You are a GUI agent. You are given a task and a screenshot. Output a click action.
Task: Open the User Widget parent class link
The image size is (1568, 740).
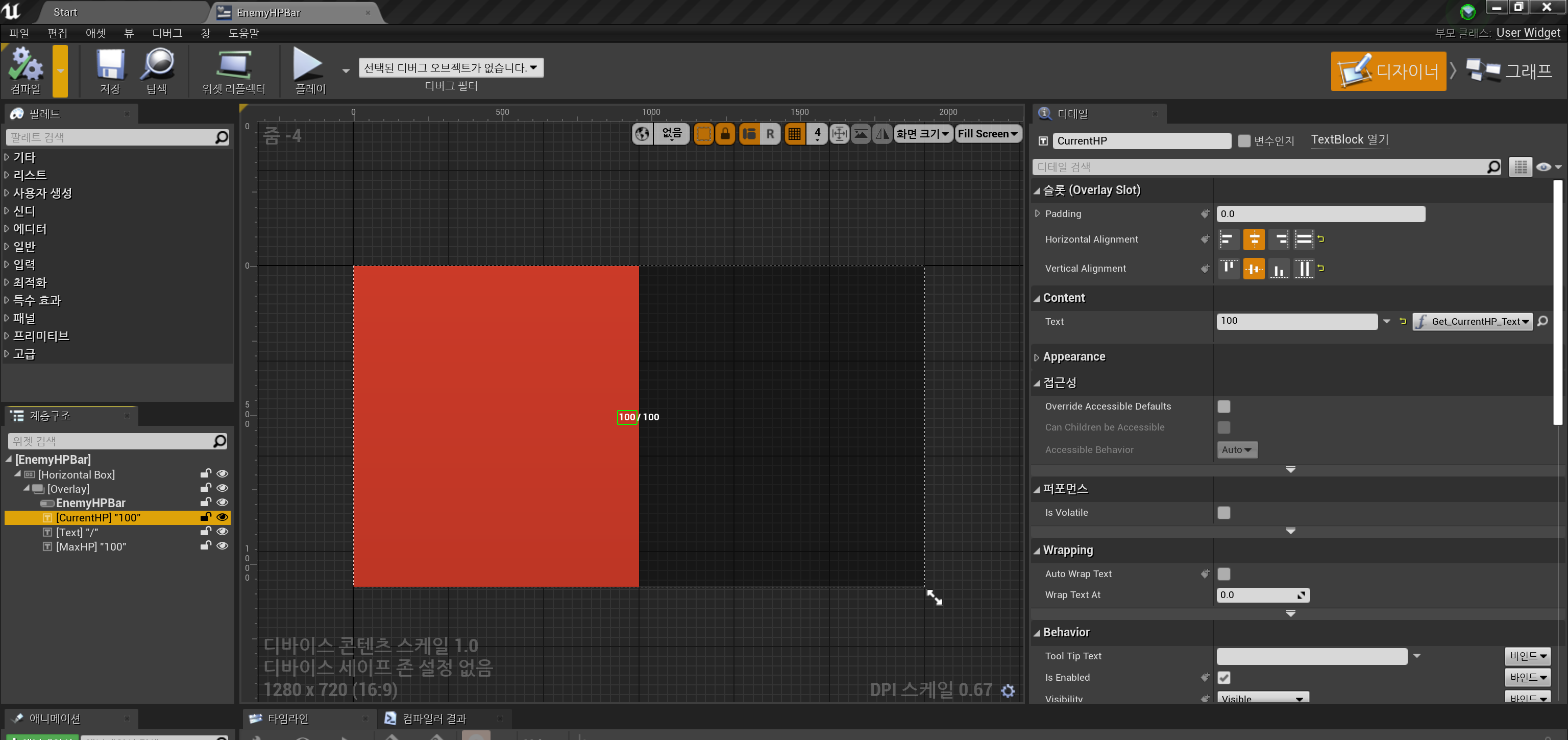pos(1528,33)
